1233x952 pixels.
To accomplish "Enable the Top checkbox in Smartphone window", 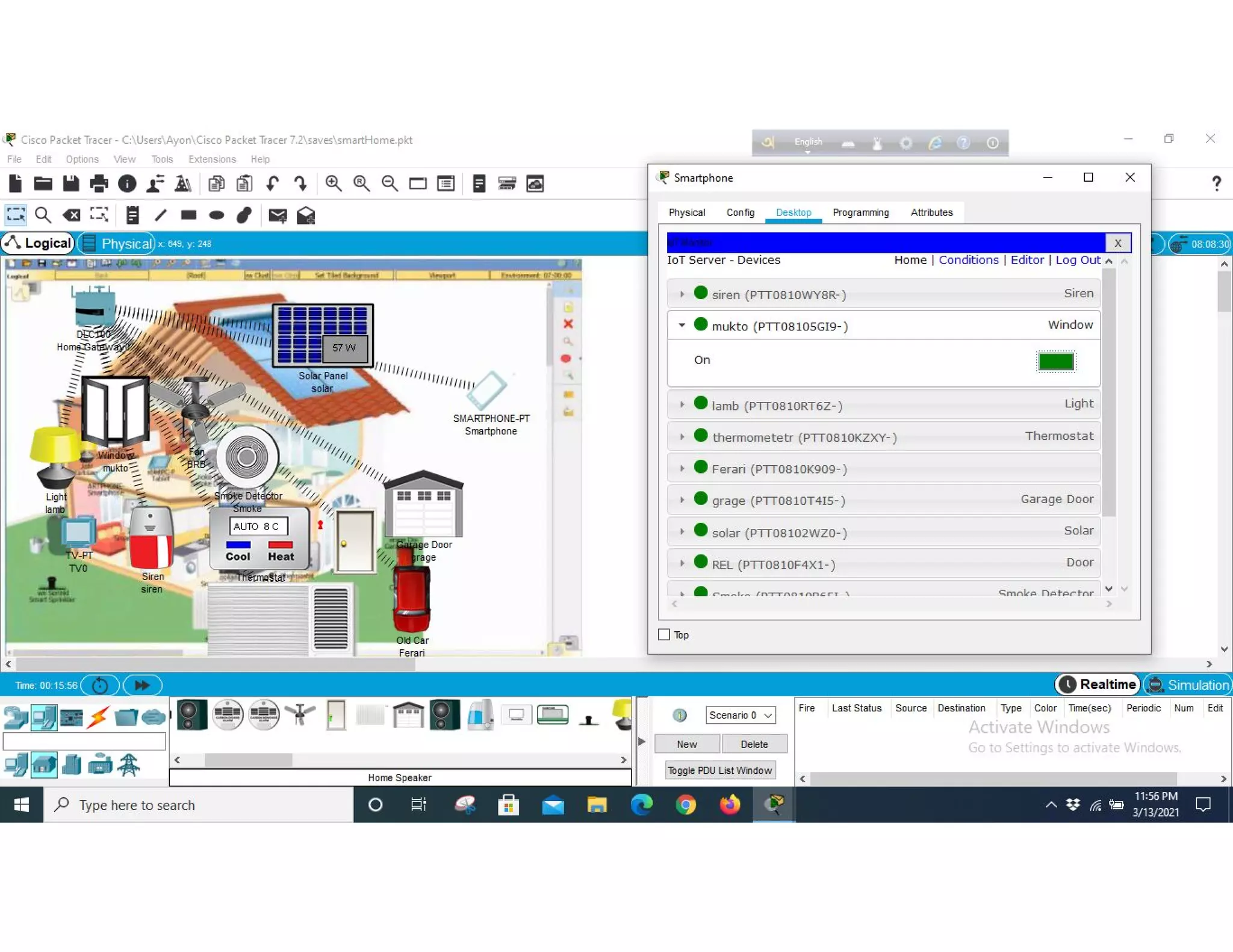I will click(664, 634).
